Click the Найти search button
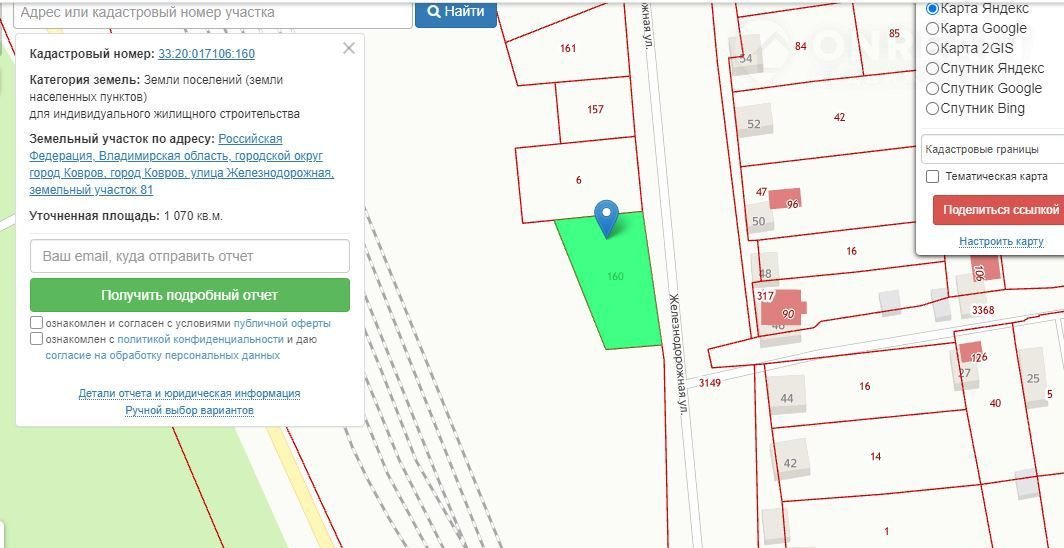This screenshot has width=1064, height=548. 456,12
